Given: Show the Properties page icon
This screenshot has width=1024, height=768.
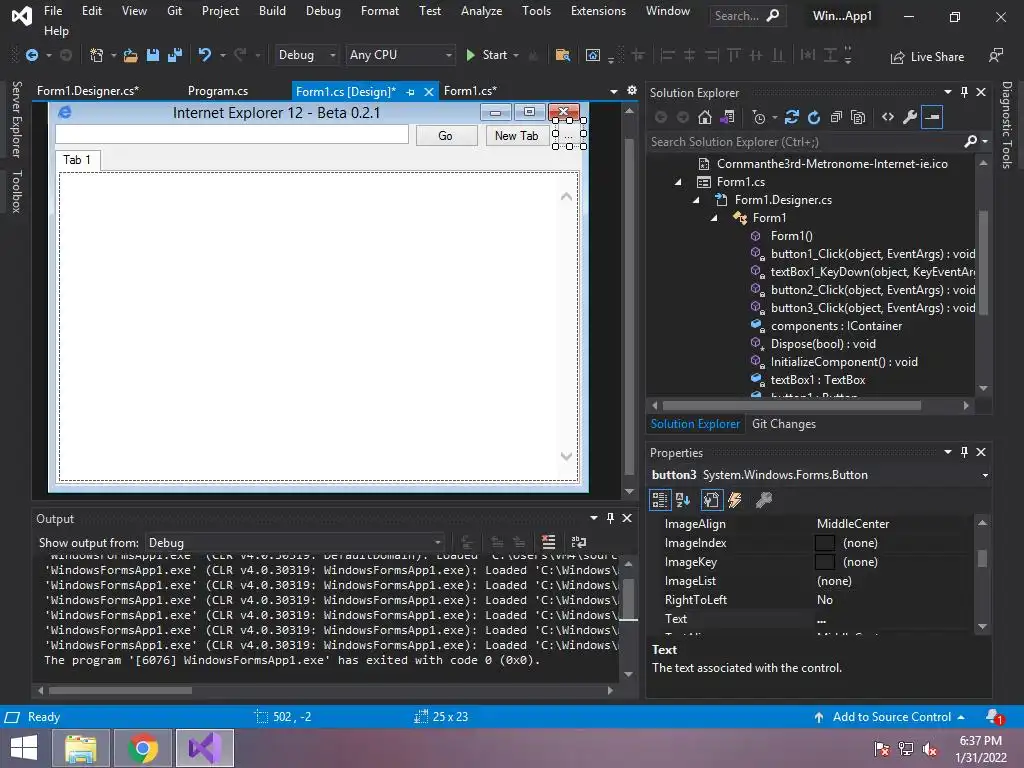Looking at the screenshot, I should (711, 500).
